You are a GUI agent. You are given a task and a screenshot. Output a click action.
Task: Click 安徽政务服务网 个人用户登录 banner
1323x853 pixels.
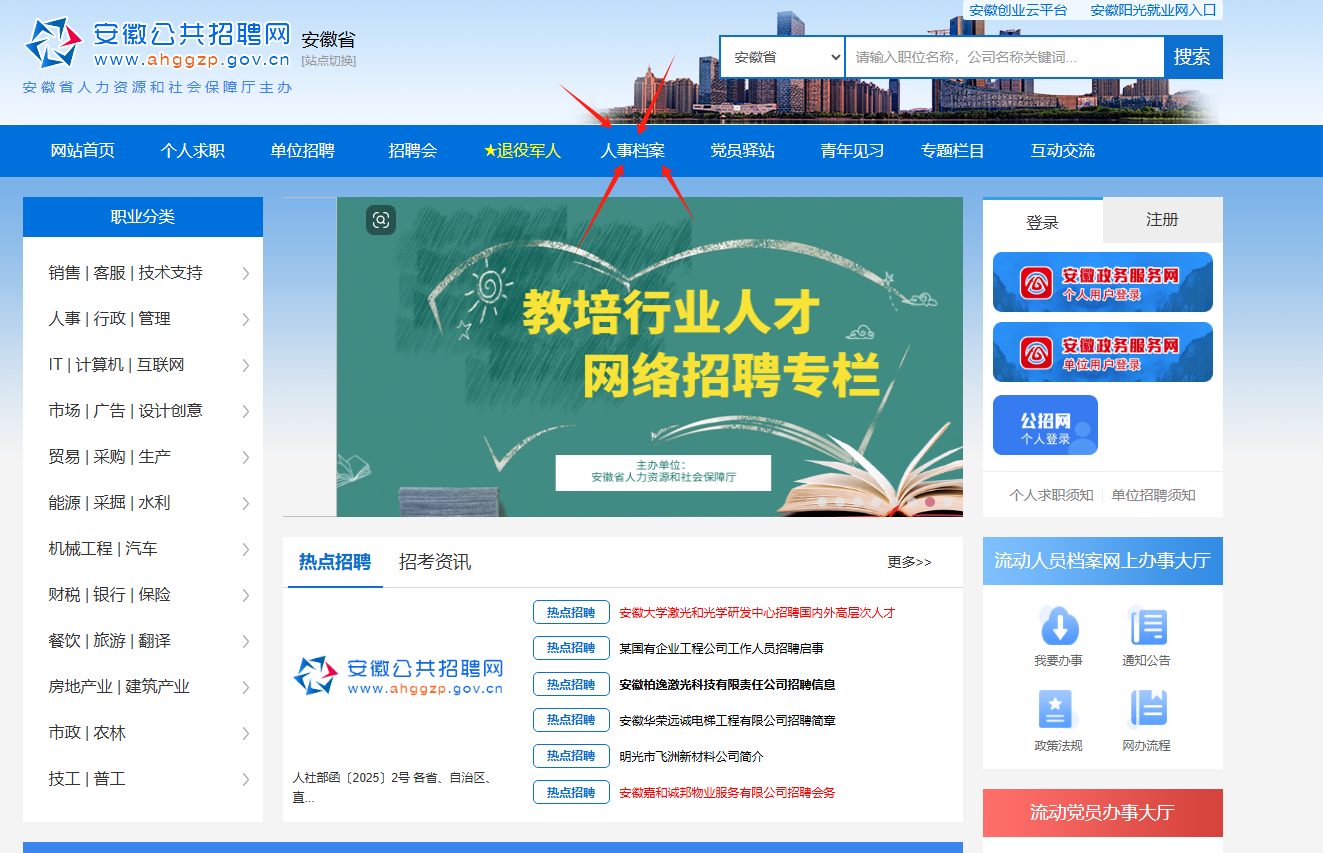click(1103, 282)
